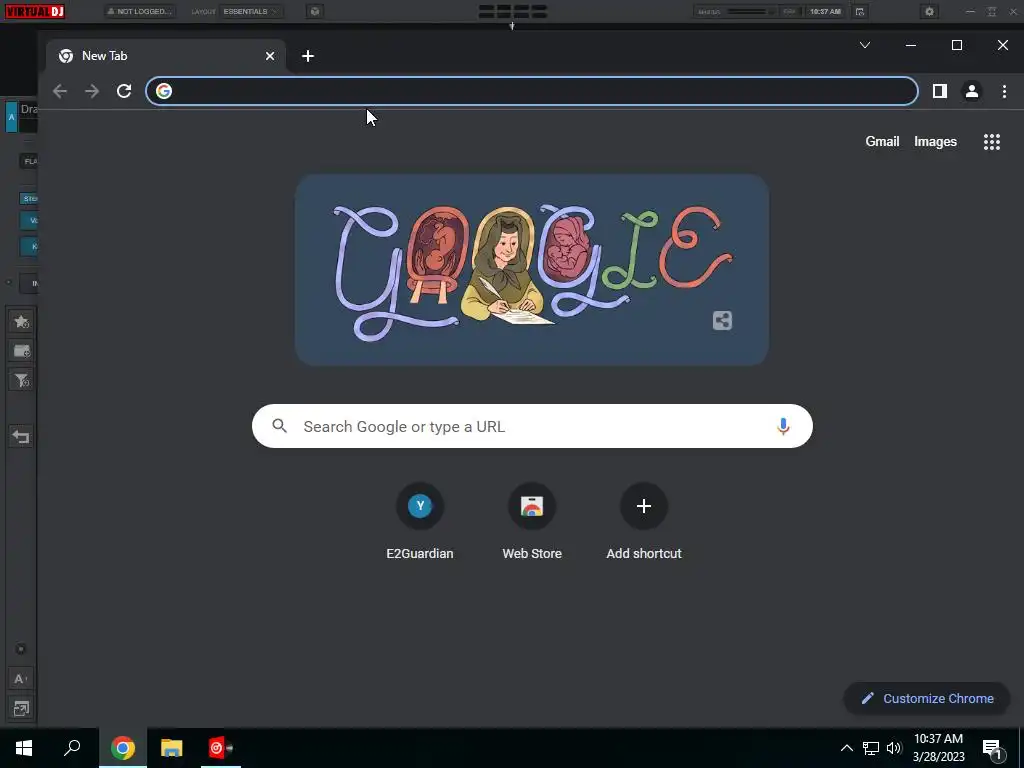The width and height of the screenshot is (1024, 768).
Task: Open Chrome's three-dot menu
Action: (x=1004, y=91)
